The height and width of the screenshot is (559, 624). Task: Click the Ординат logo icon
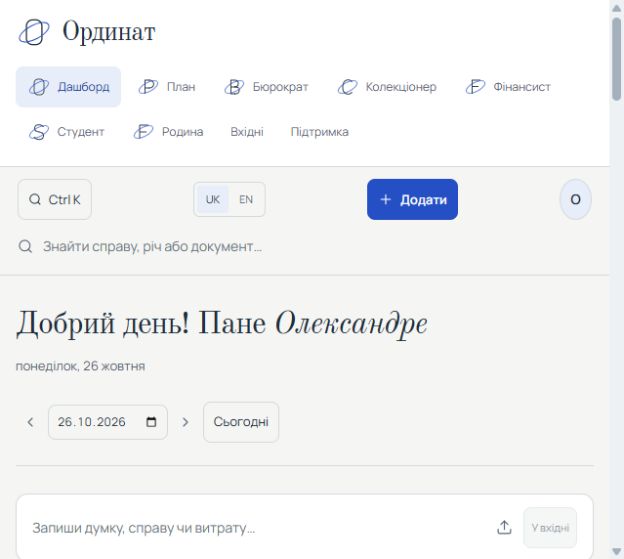(x=34, y=31)
